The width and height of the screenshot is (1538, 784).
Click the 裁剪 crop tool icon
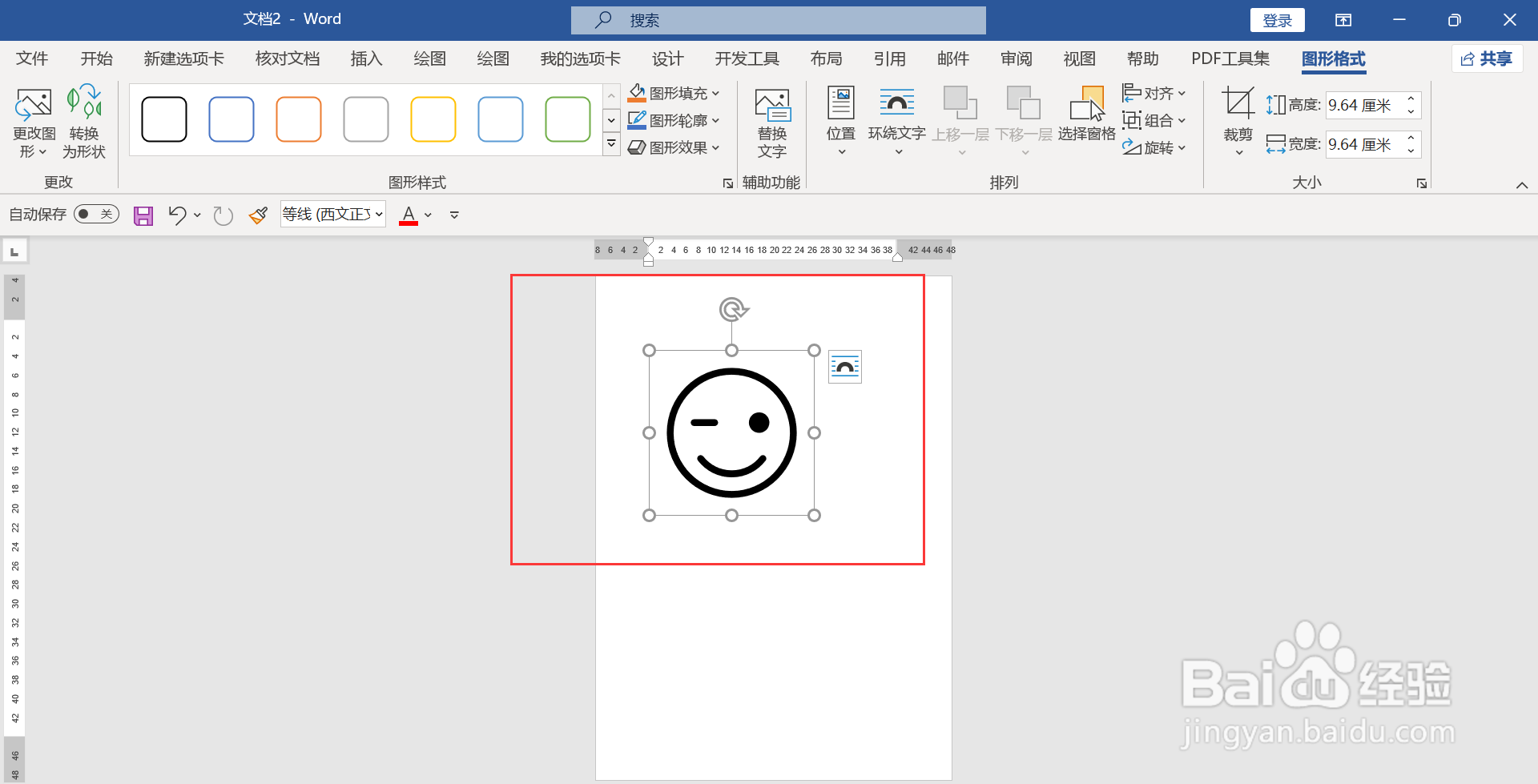pos(1238,104)
